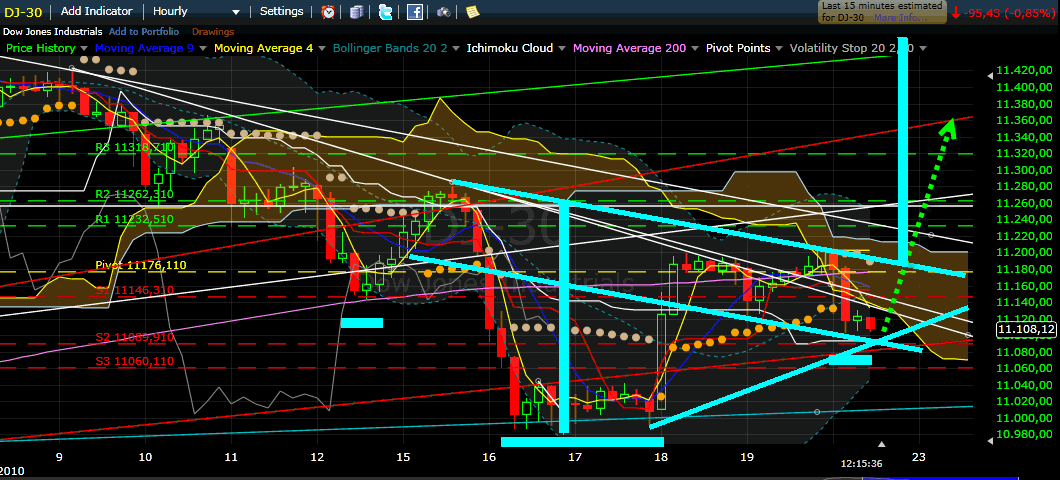Viewport: 1060px width, 480px height.
Task: Click the S3 11060,110 support label
Action: point(135,361)
